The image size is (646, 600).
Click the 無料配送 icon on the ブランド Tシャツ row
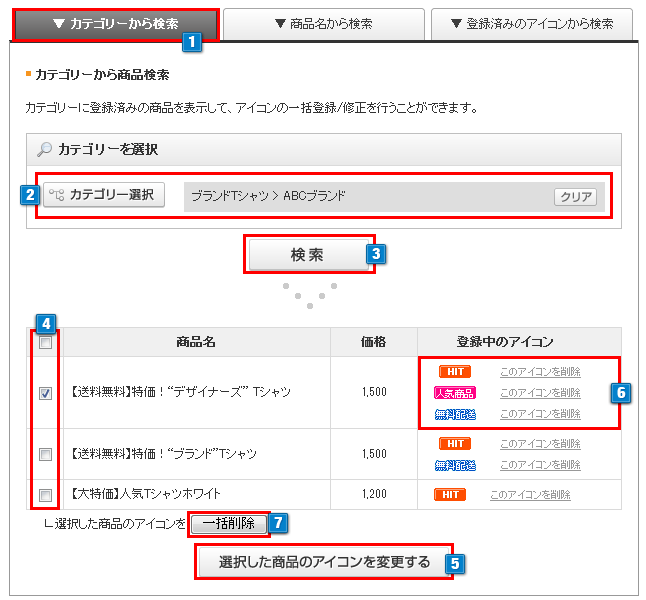pos(455,465)
